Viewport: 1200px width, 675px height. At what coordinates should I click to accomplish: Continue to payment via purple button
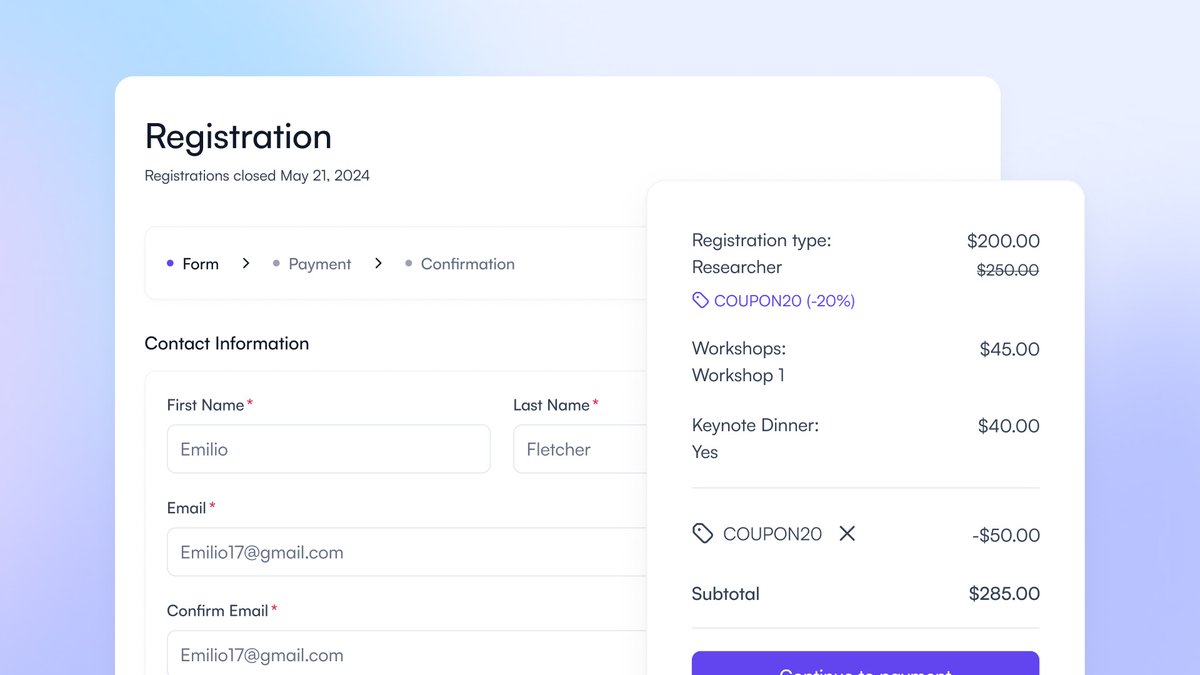866,663
